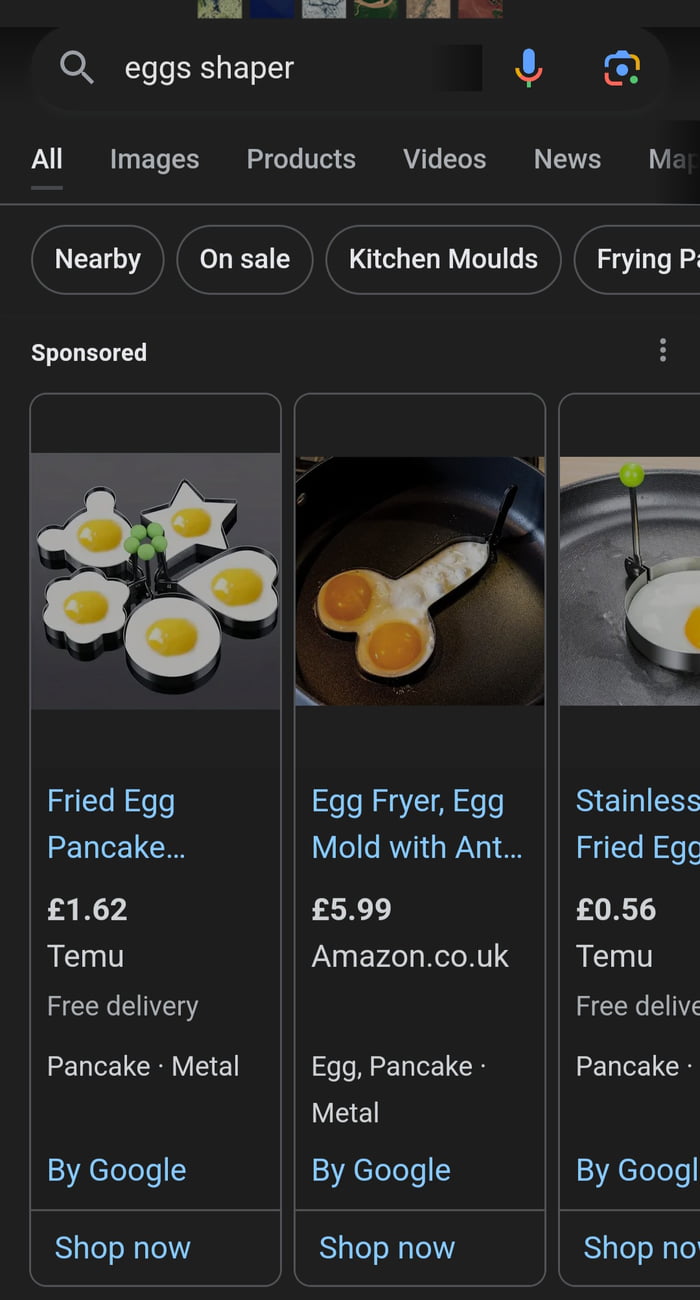Open the Fried Egg Pancake product link

(111, 823)
